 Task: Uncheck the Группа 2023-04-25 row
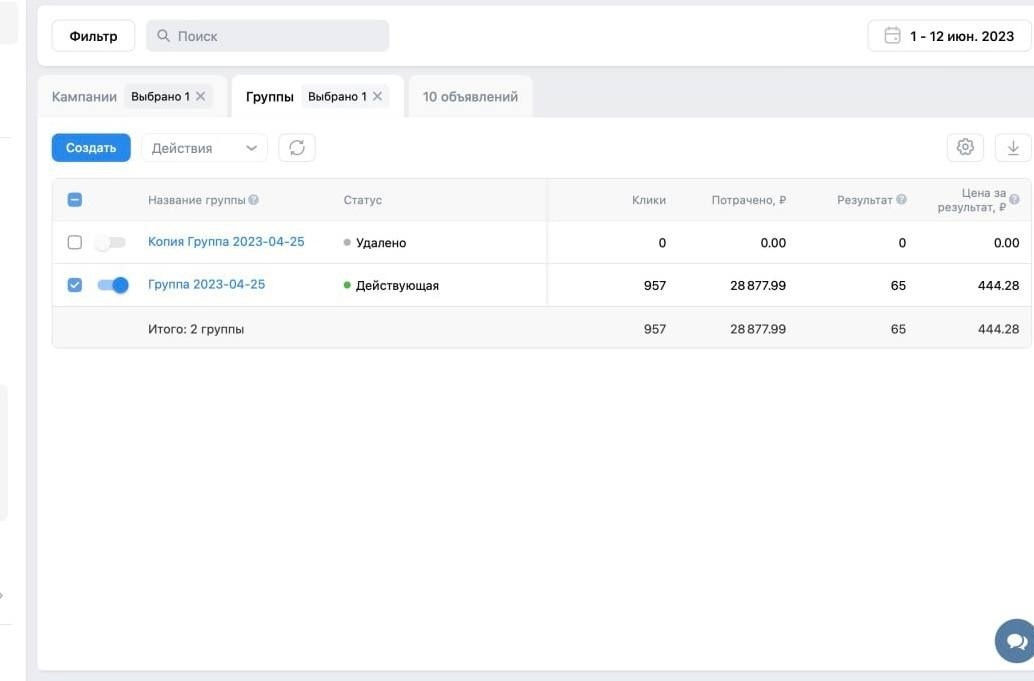click(x=75, y=285)
